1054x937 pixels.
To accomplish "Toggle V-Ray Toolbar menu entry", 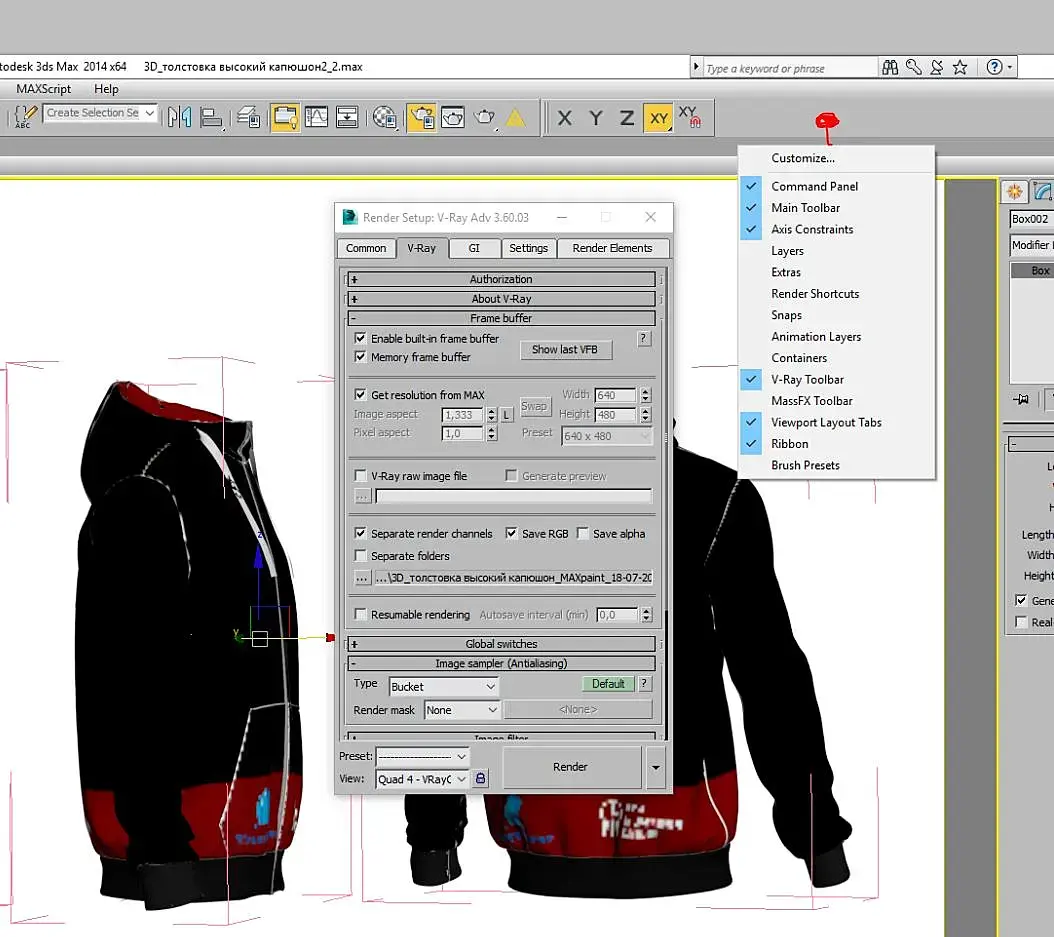I will (807, 379).
